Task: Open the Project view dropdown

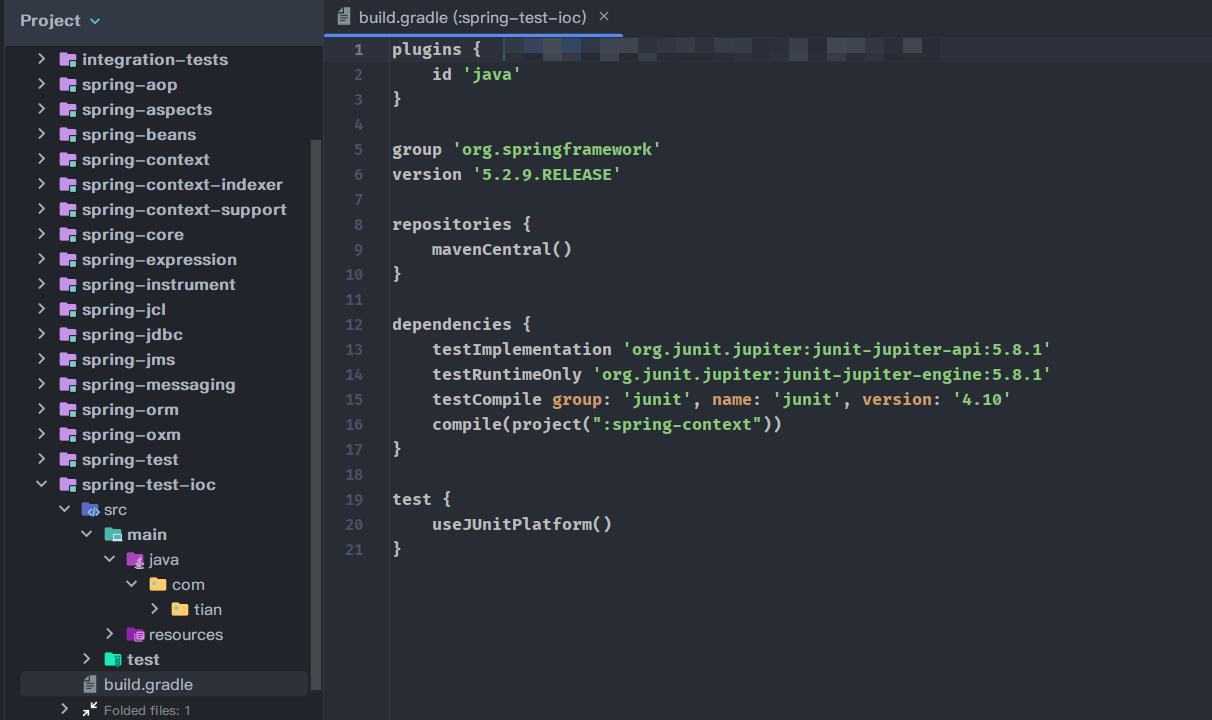Action: pos(95,21)
